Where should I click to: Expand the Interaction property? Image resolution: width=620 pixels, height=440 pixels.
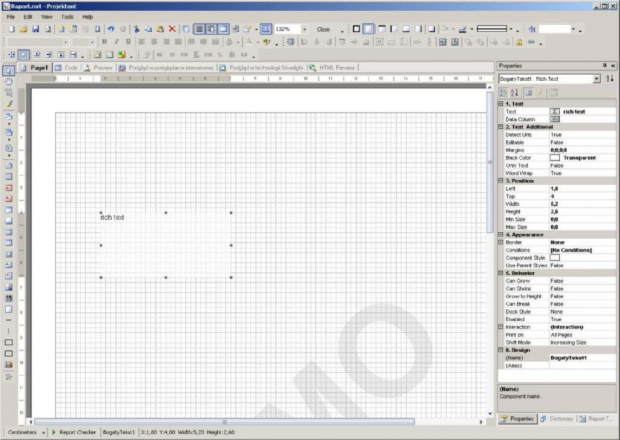click(x=501, y=327)
